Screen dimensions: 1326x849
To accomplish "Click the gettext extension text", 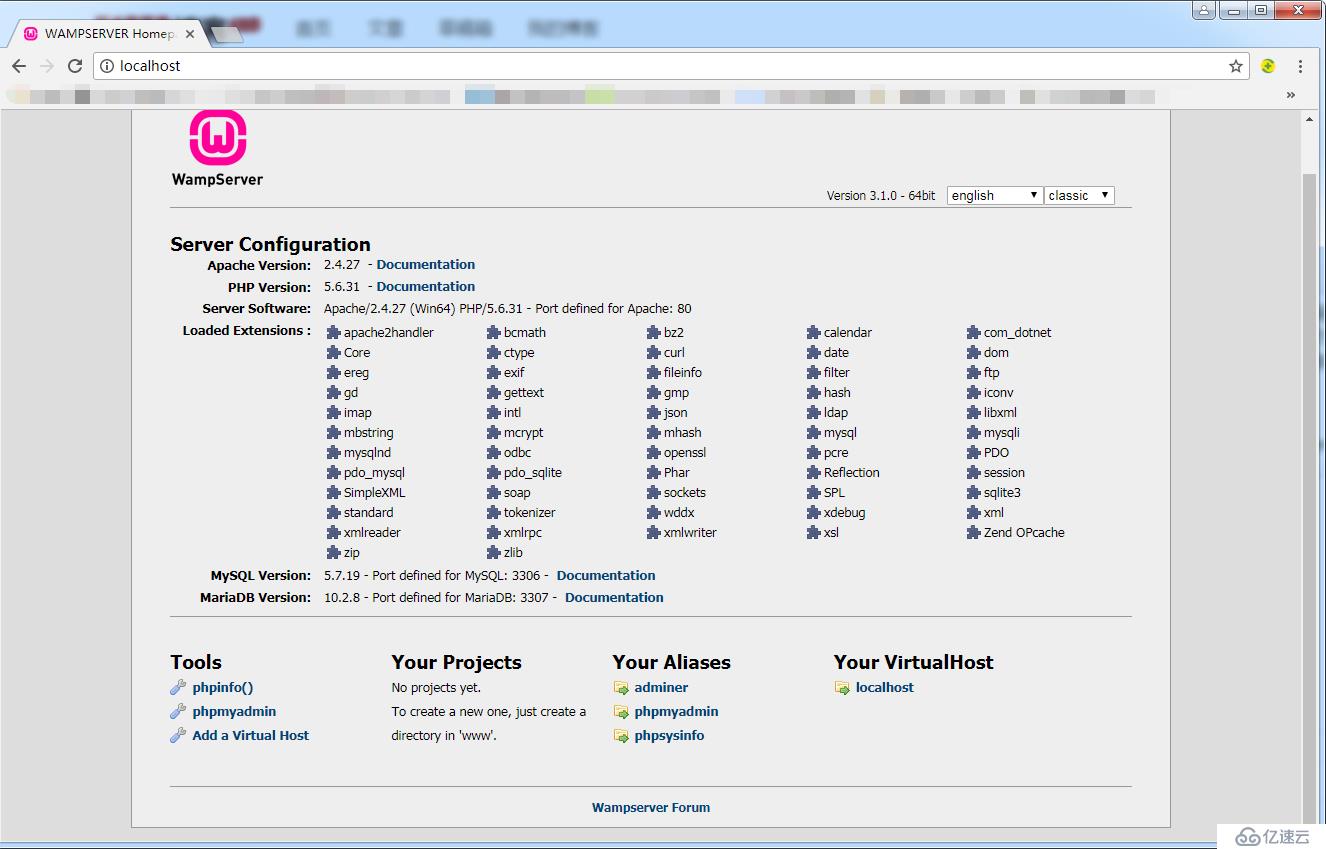I will click(524, 393).
